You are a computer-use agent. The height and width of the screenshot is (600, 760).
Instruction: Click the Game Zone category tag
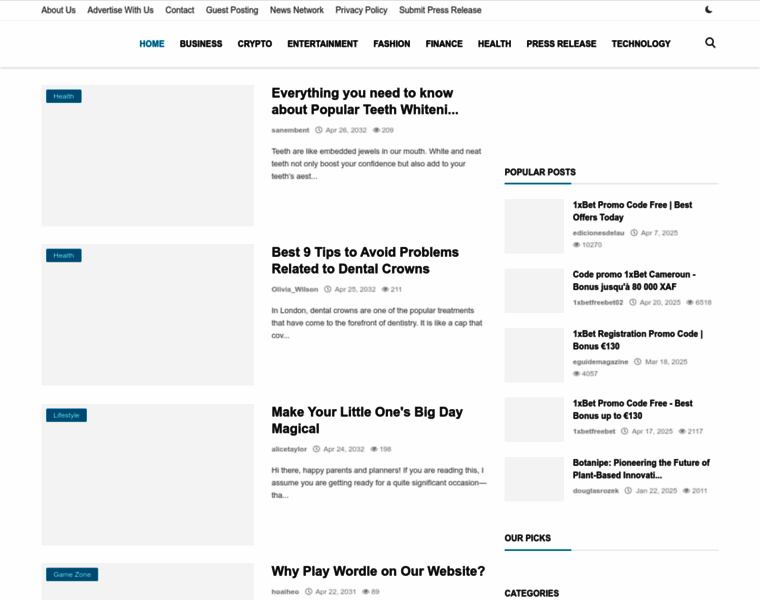(x=72, y=574)
